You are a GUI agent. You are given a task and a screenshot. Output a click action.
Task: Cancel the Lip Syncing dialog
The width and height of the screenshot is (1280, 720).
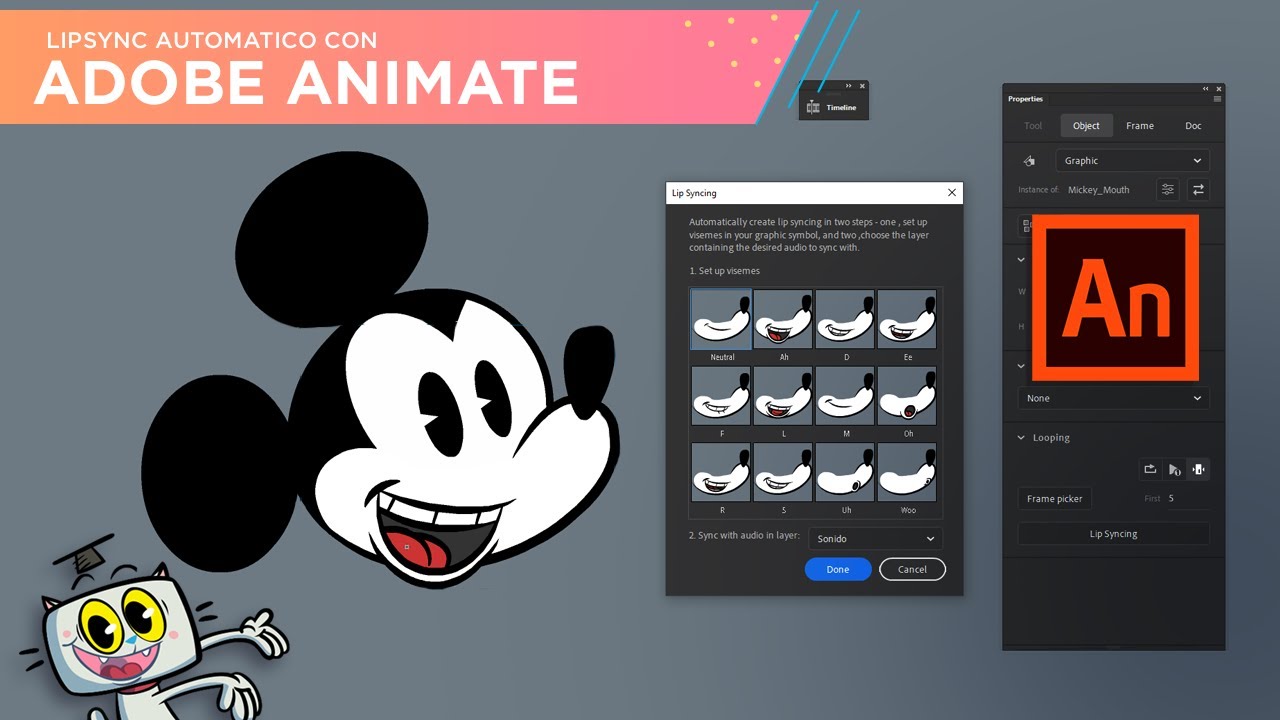pos(912,569)
